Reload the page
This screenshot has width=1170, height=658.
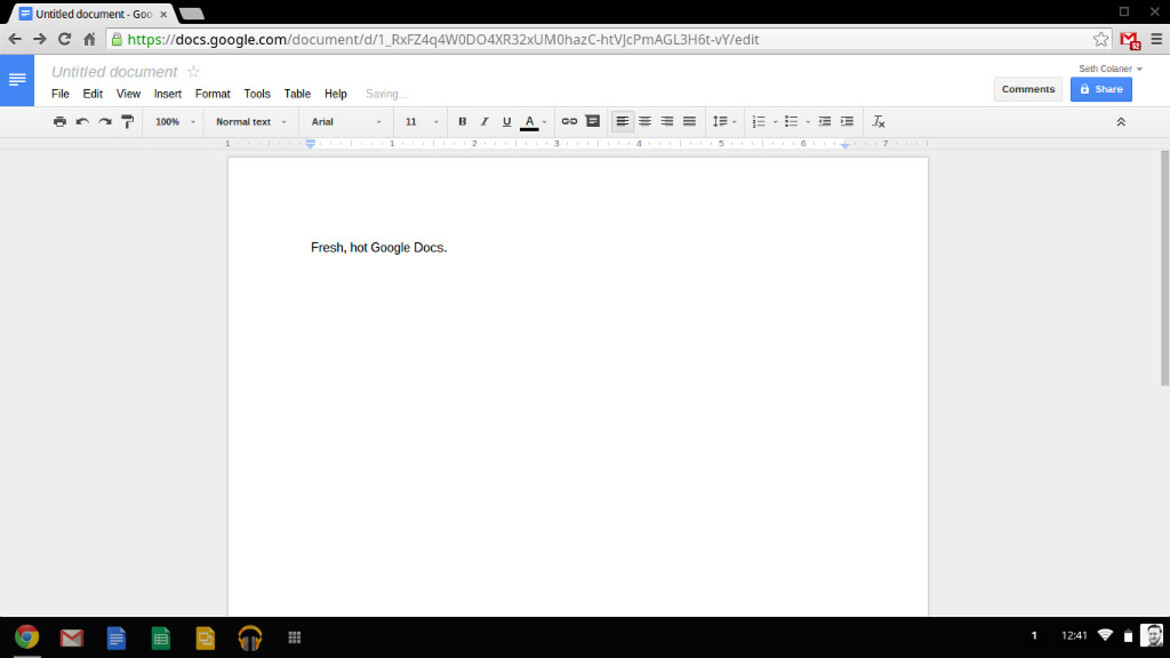tap(65, 39)
